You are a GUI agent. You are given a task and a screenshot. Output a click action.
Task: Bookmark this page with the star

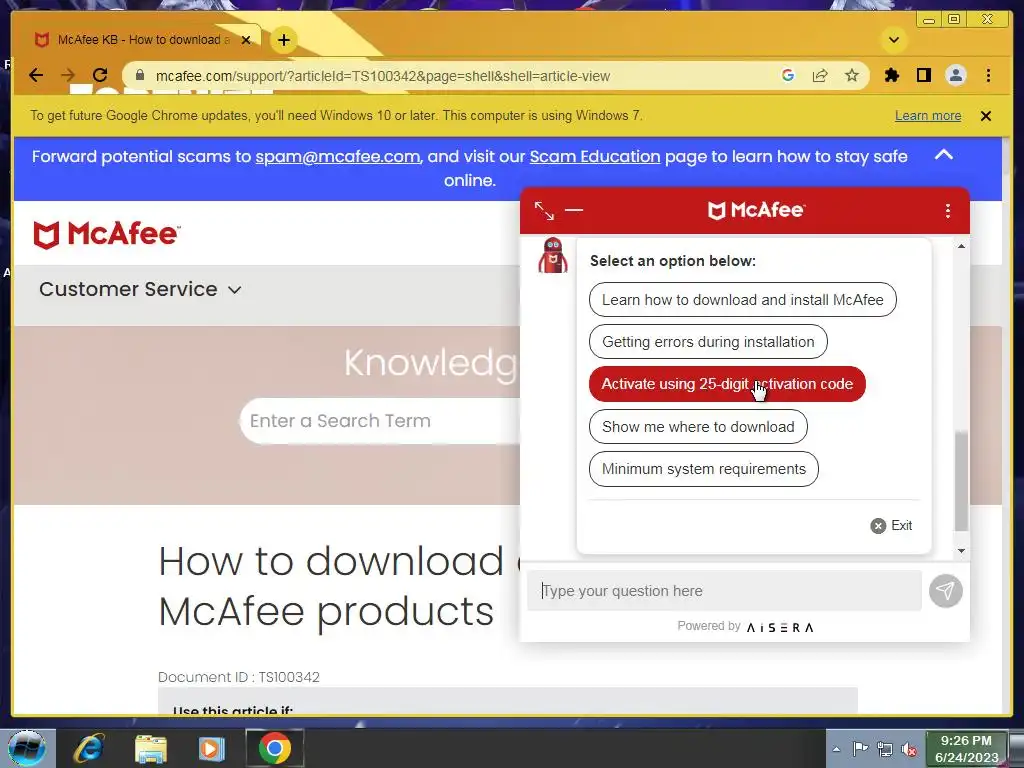[852, 75]
